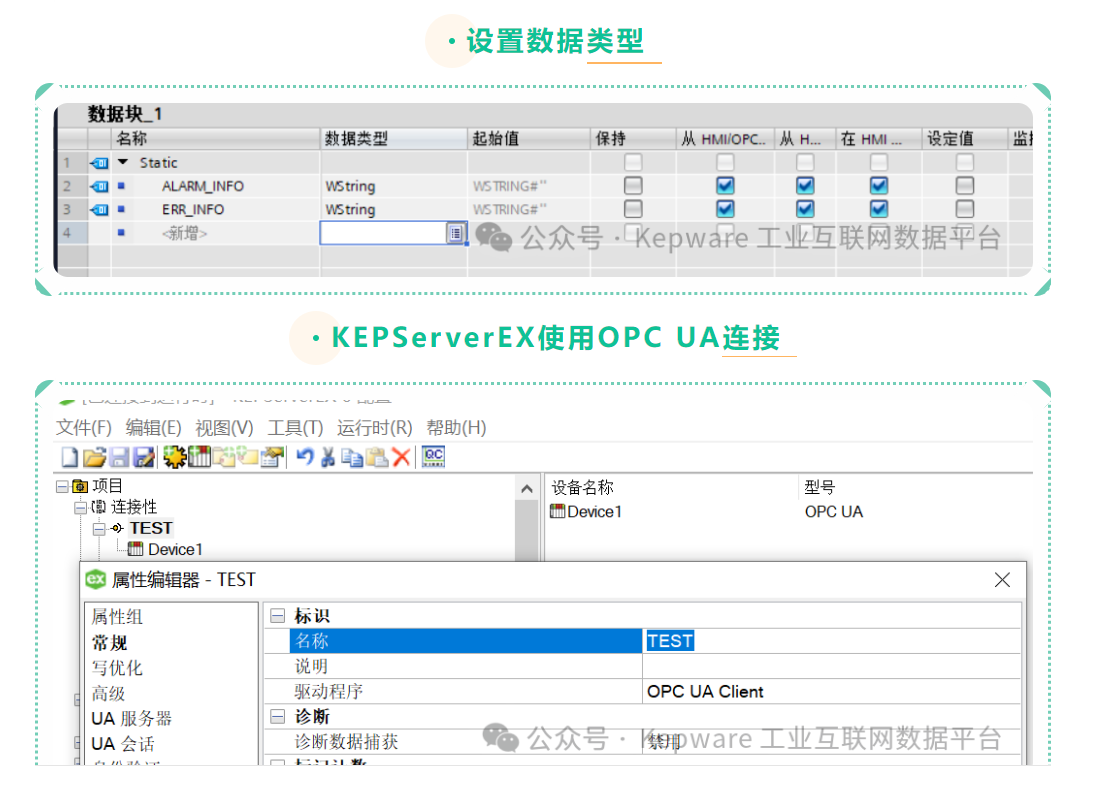The width and height of the screenshot is (1120, 787).
Task: Open the 运行时(R) menu
Action: (374, 428)
